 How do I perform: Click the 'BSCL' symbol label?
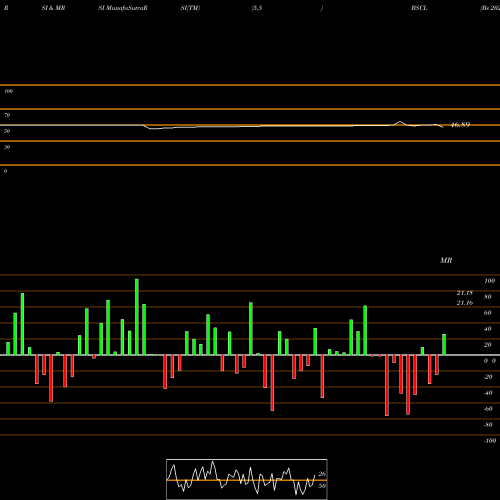click(419, 8)
